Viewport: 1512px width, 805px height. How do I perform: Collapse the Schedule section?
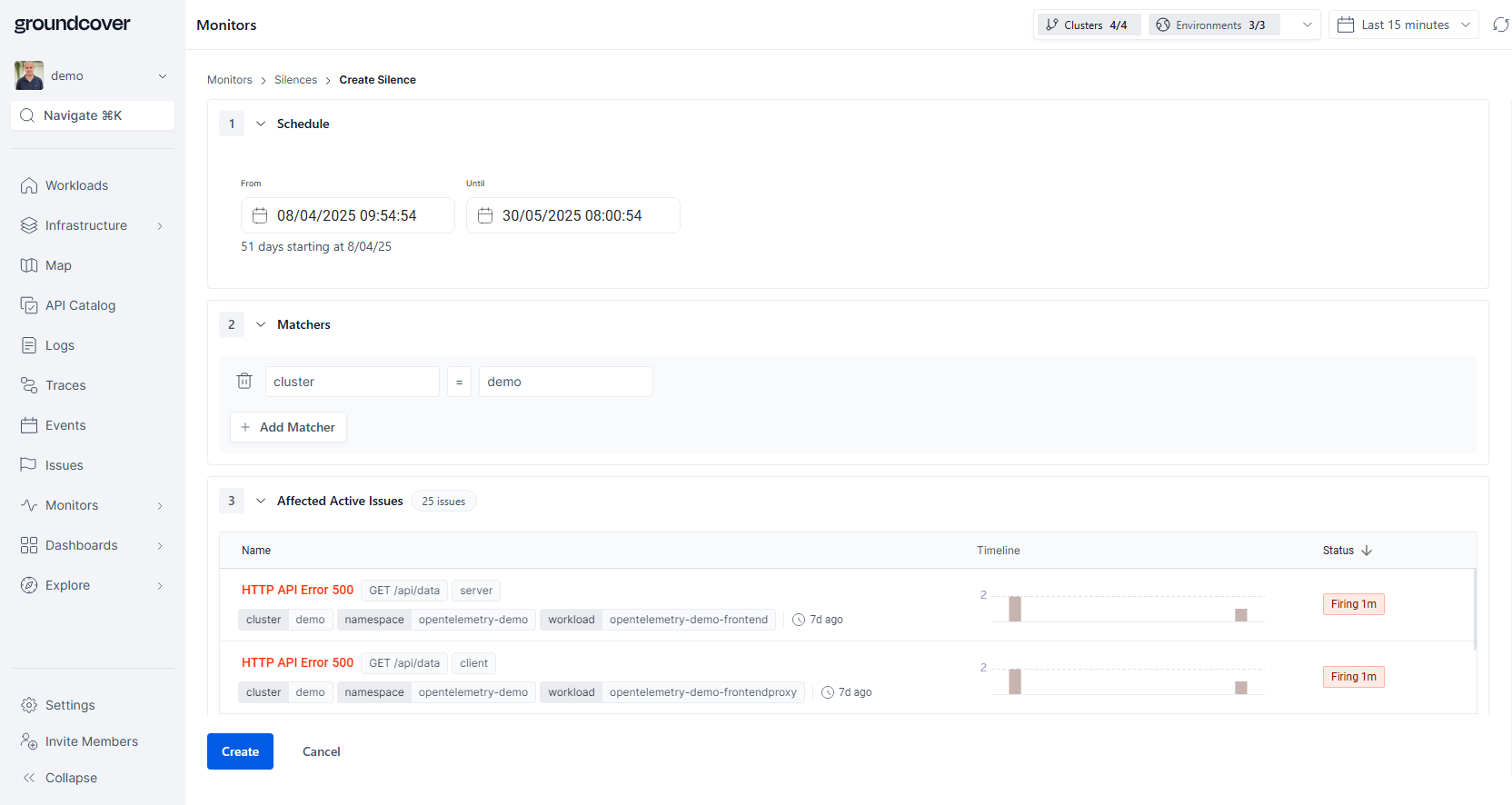coord(261,124)
